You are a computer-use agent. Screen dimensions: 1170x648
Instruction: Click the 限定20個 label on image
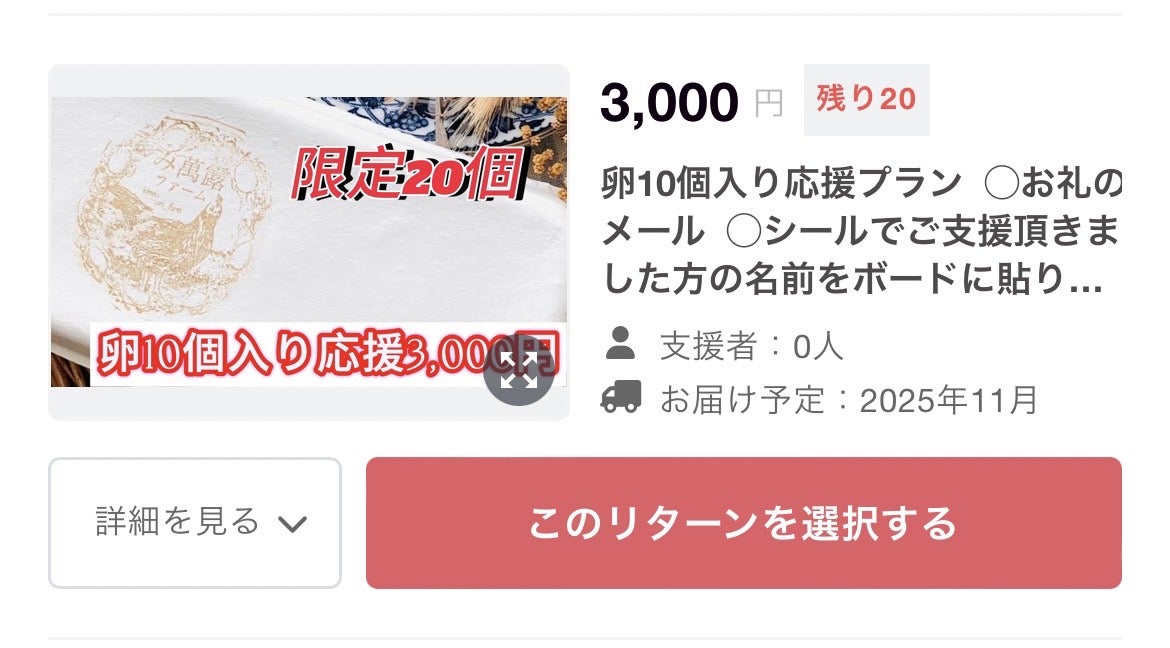click(x=408, y=174)
